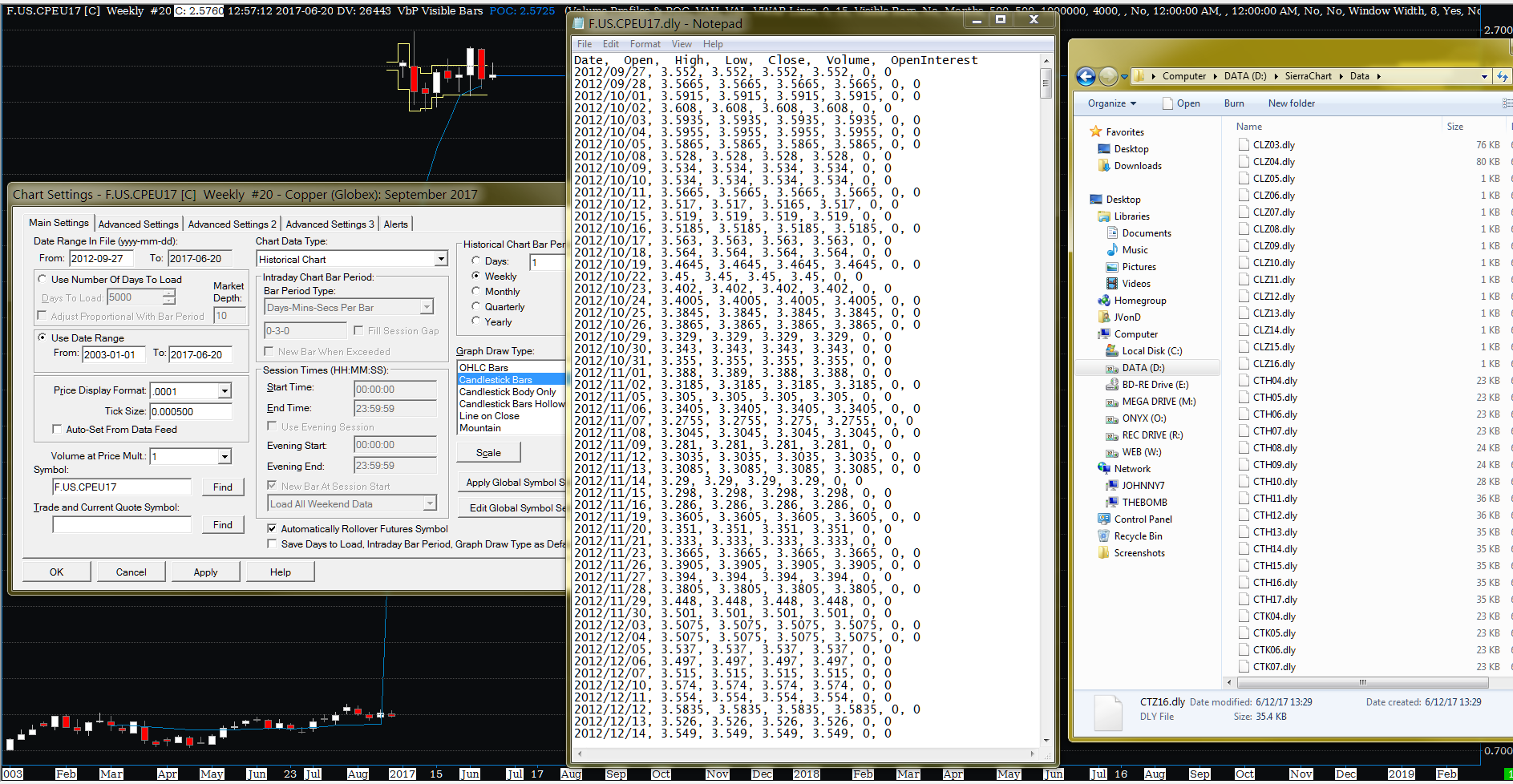
Task: Click the Apply button in Chart Settings
Action: 205,572
